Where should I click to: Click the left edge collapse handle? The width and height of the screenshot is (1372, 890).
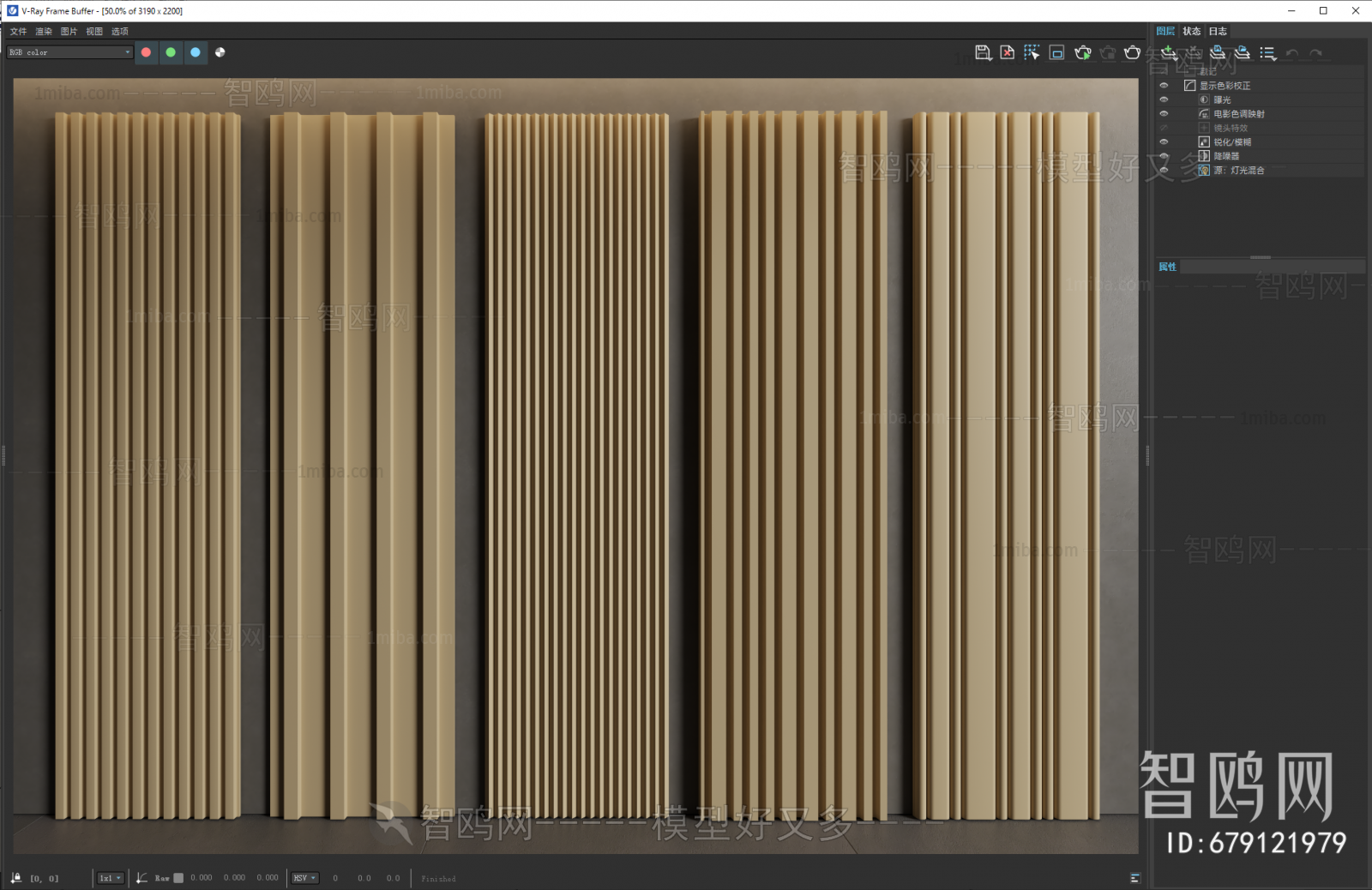point(3,455)
